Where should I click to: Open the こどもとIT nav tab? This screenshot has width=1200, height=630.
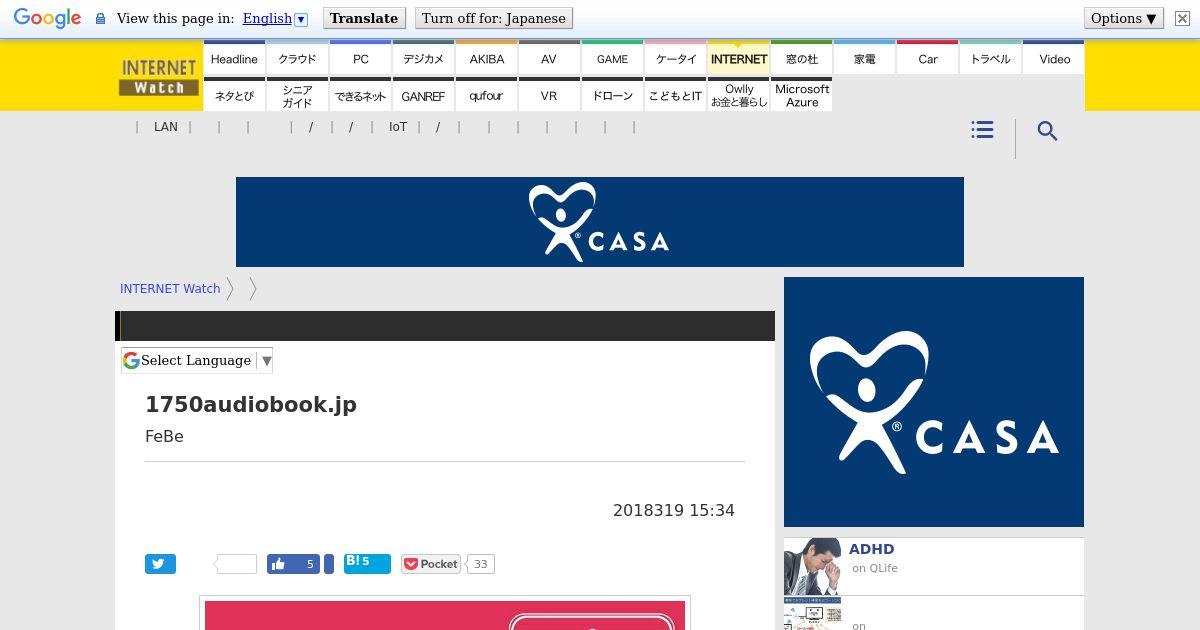[x=675, y=95]
